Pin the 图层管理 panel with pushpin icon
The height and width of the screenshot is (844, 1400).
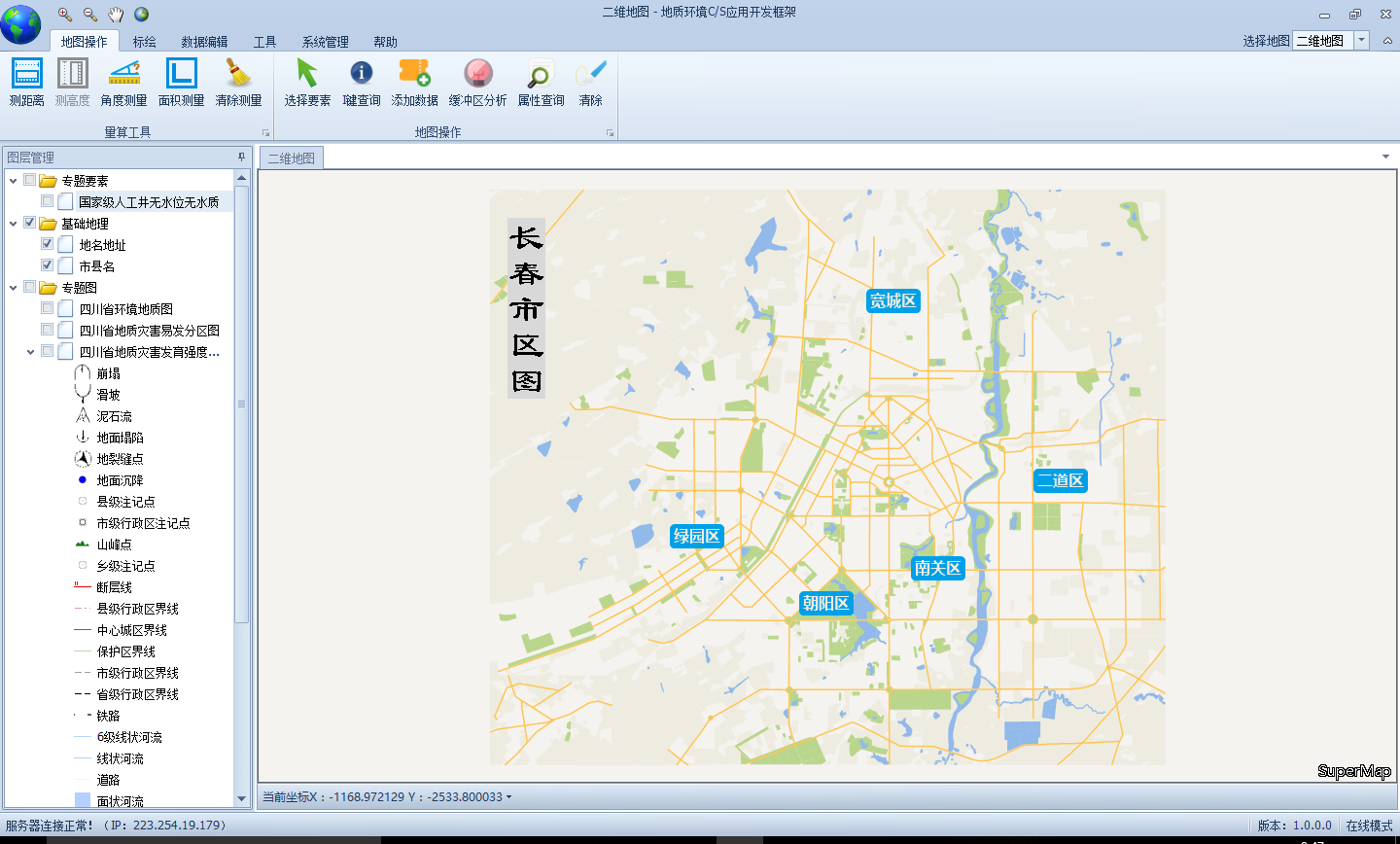pos(242,157)
